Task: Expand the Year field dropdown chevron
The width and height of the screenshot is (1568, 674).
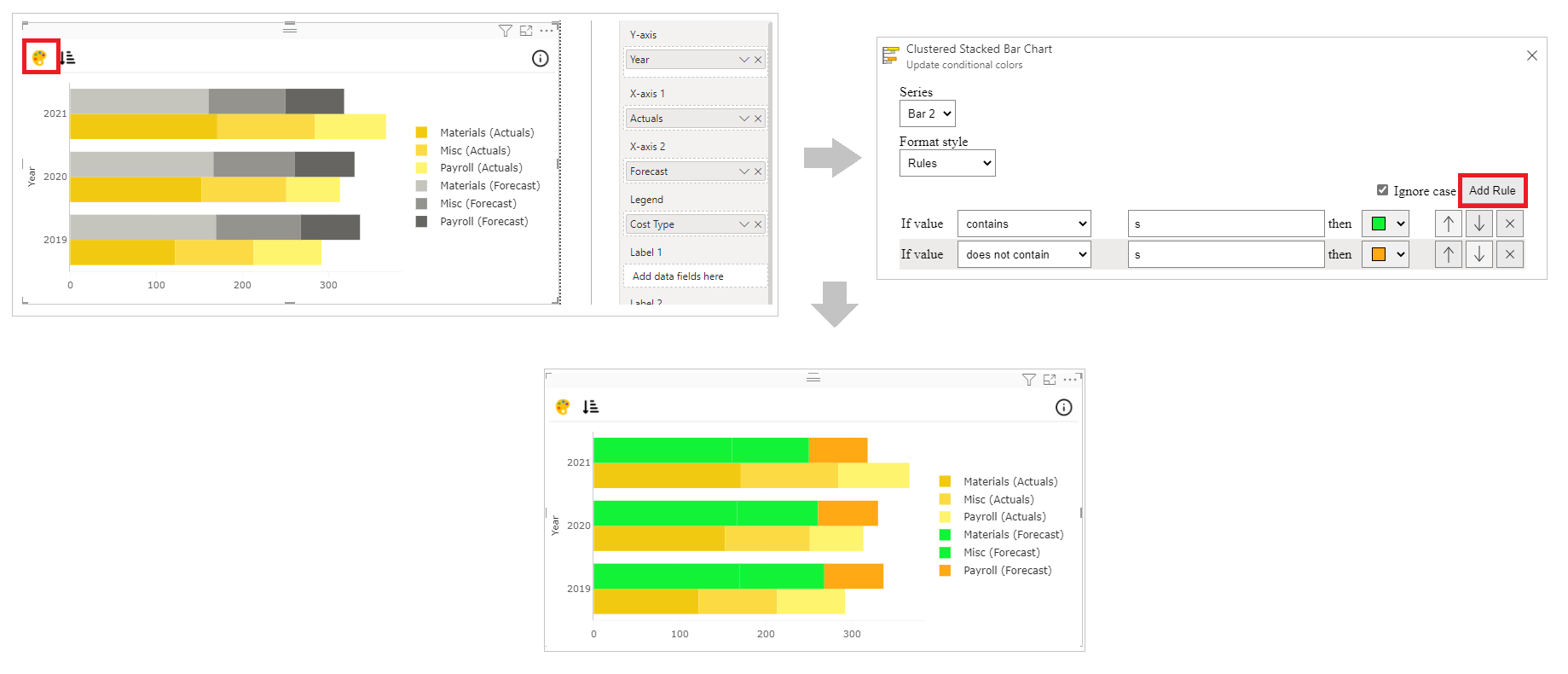Action: 744,60
